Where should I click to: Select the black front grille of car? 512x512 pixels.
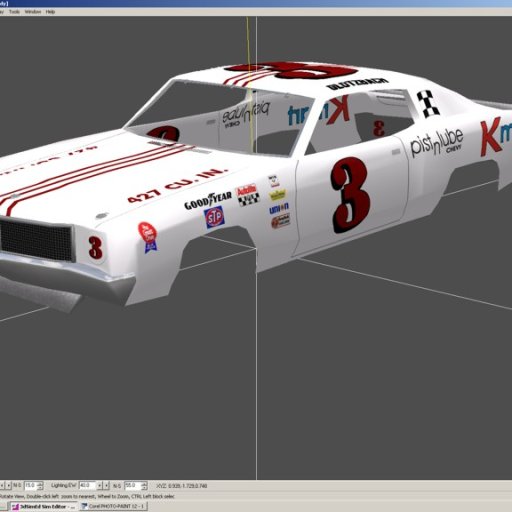[x=37, y=239]
